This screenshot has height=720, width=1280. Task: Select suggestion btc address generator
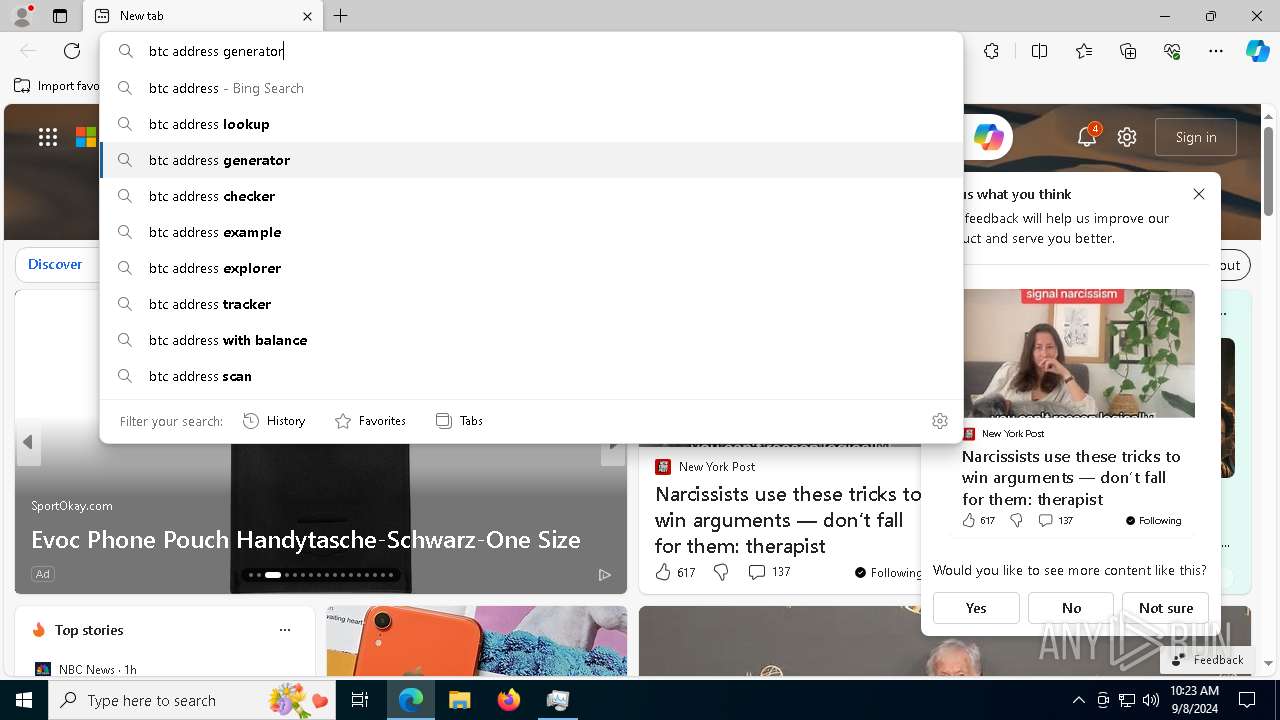point(531,160)
